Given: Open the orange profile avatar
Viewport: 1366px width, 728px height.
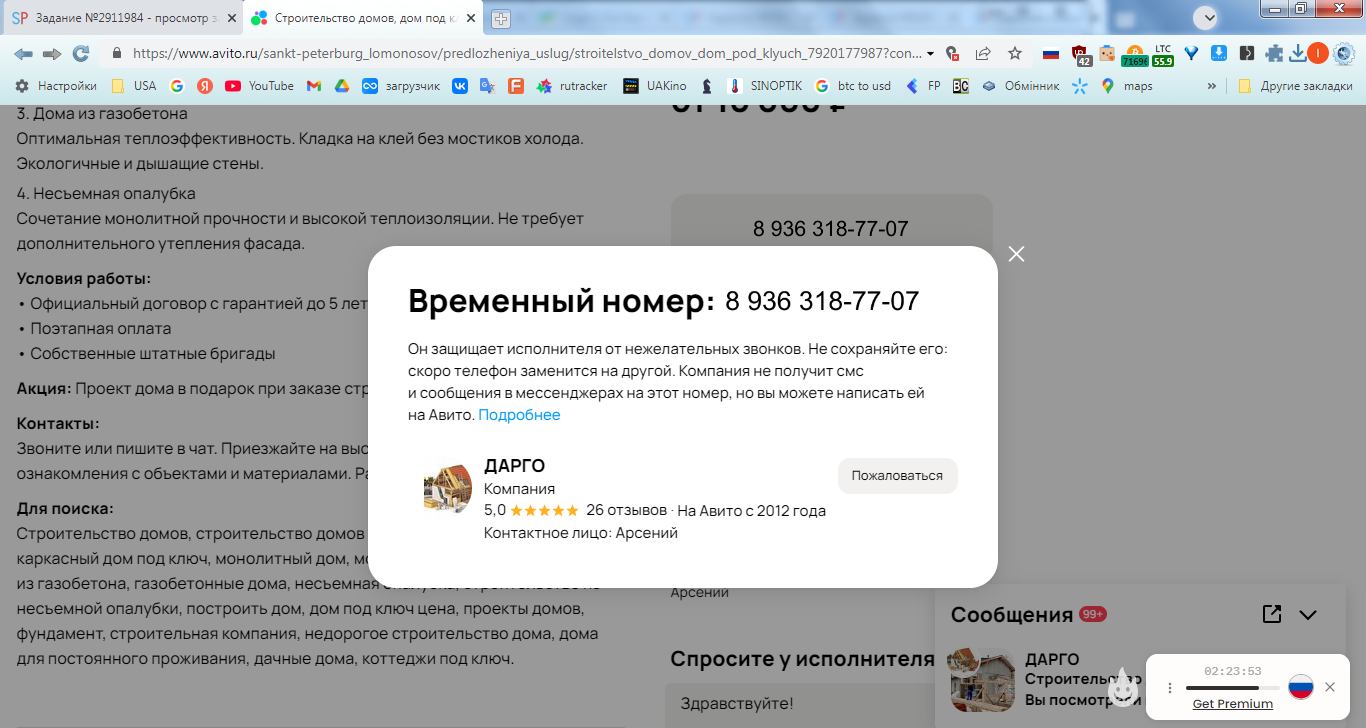Looking at the screenshot, I should [x=1318, y=54].
